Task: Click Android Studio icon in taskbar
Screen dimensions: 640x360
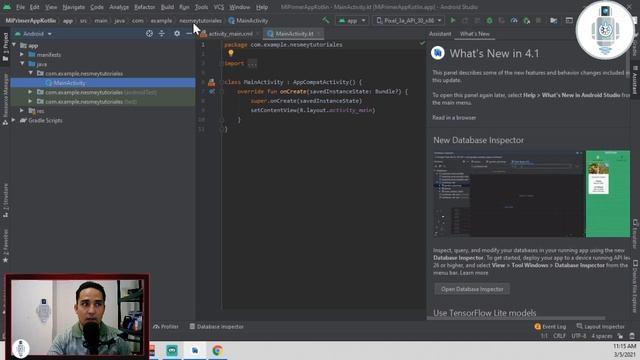Action: pos(195,350)
